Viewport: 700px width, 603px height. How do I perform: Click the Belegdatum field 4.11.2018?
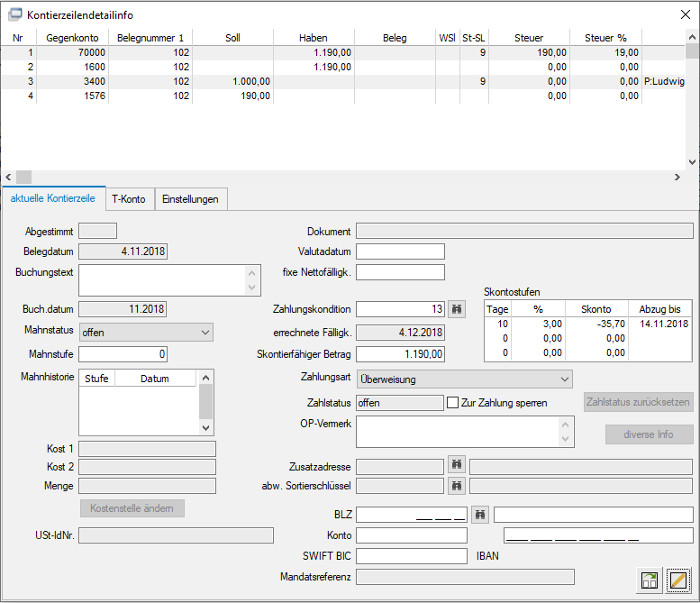click(x=123, y=251)
